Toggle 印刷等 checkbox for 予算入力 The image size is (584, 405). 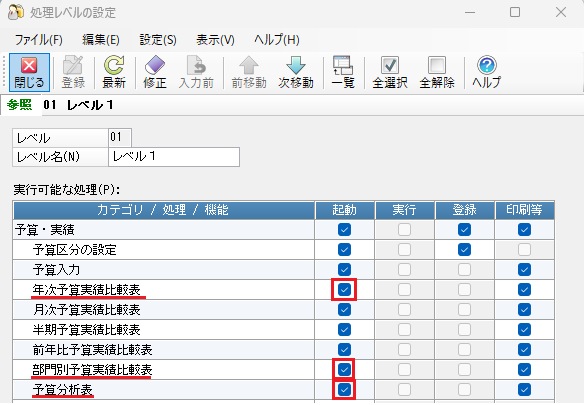click(x=524, y=269)
